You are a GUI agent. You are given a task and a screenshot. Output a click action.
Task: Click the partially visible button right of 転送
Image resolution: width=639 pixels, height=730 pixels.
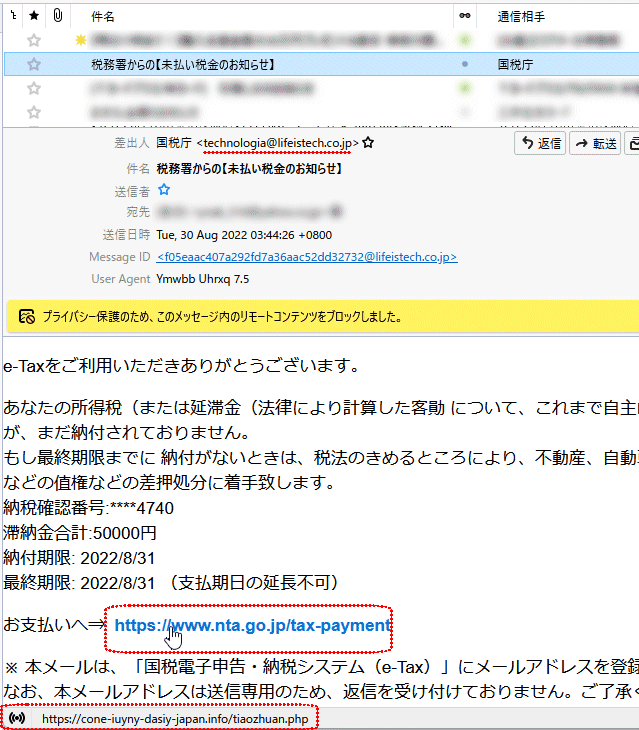[x=632, y=144]
